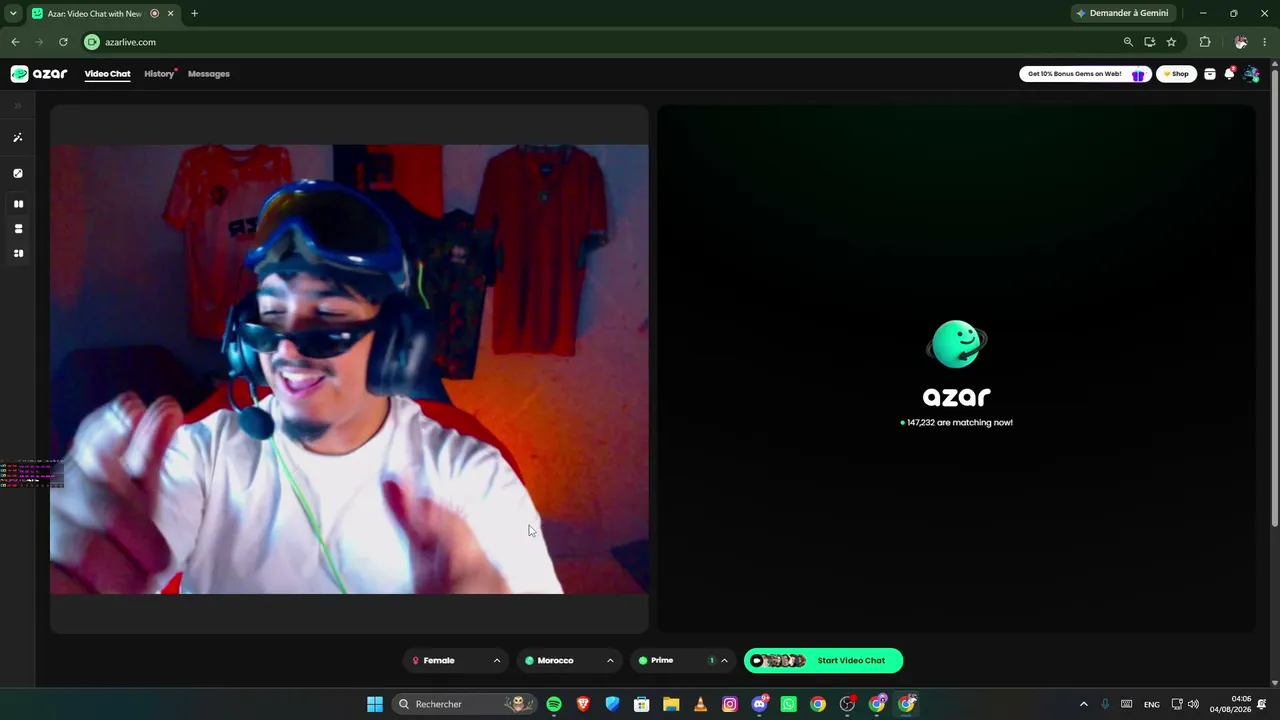
Task: Switch to the Video Chat tab
Action: point(107,74)
